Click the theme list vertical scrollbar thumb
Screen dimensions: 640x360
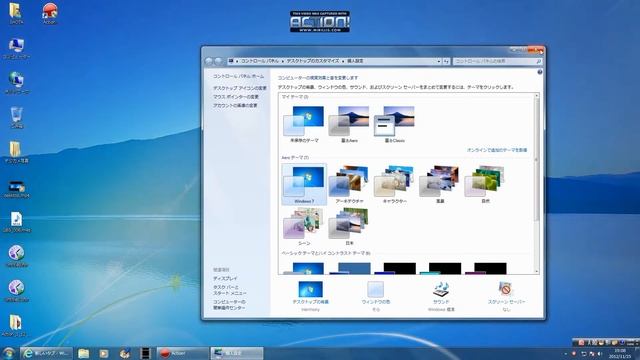click(537, 160)
